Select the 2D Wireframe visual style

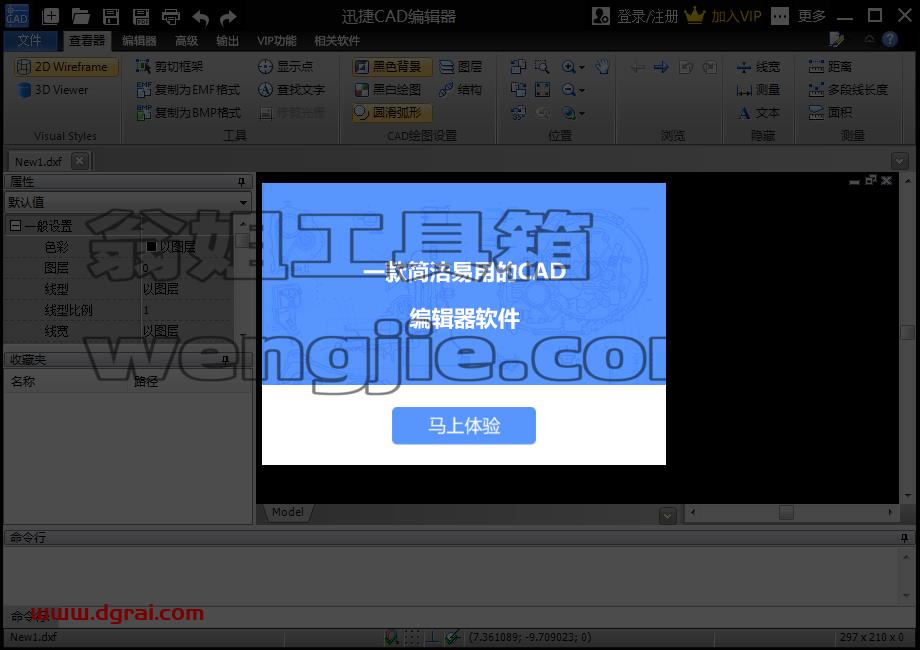[x=65, y=67]
